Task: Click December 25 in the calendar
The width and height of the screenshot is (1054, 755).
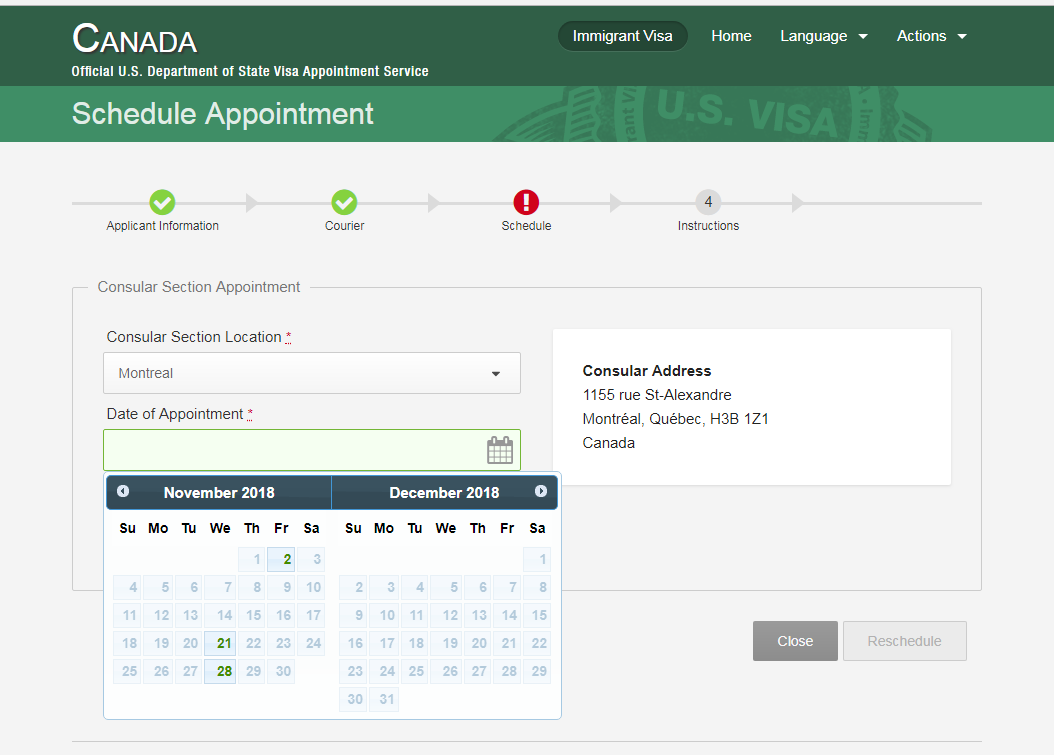Action: pyautogui.click(x=415, y=671)
